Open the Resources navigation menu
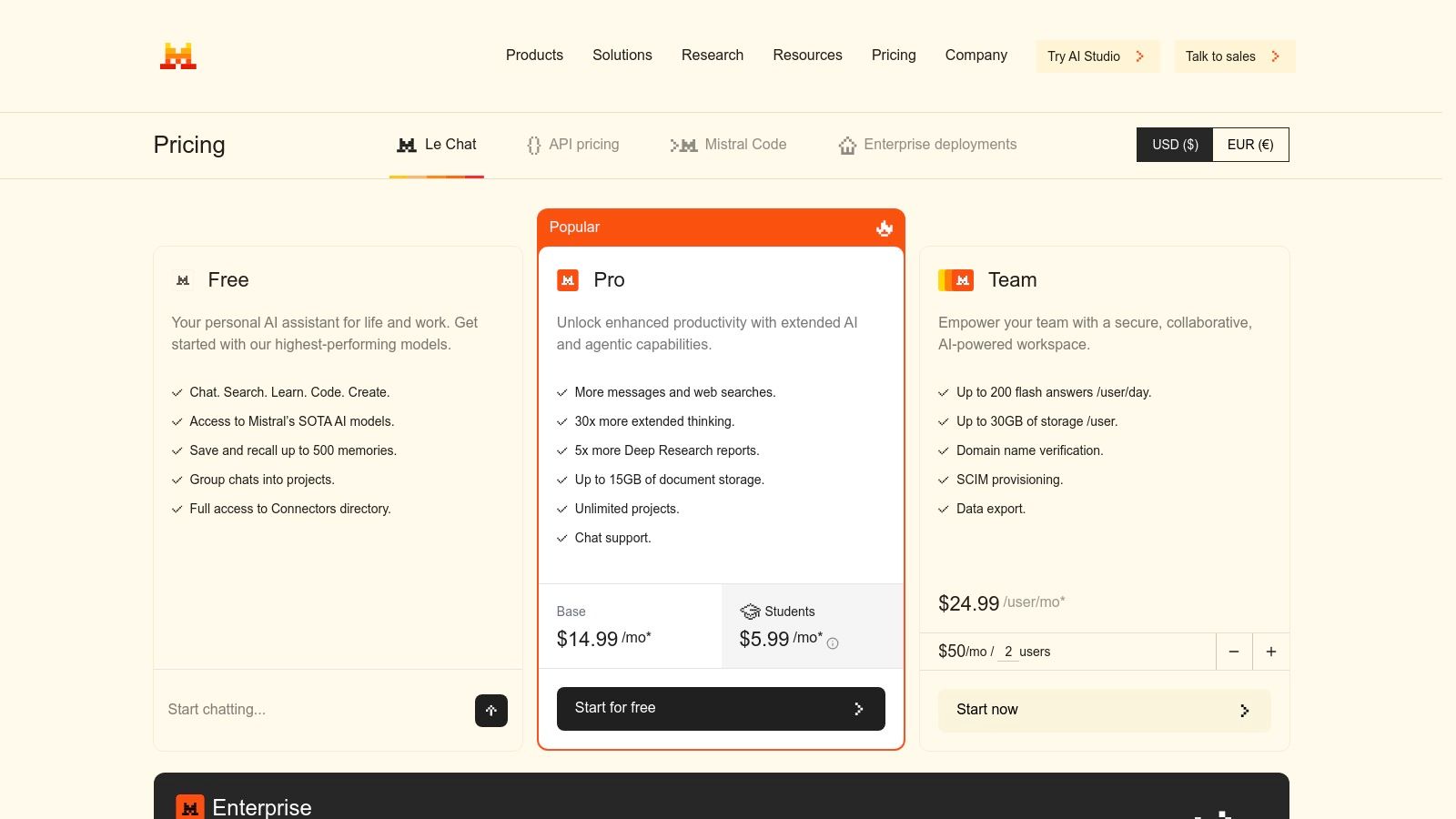Screen dimensions: 1456x819 click(807, 56)
